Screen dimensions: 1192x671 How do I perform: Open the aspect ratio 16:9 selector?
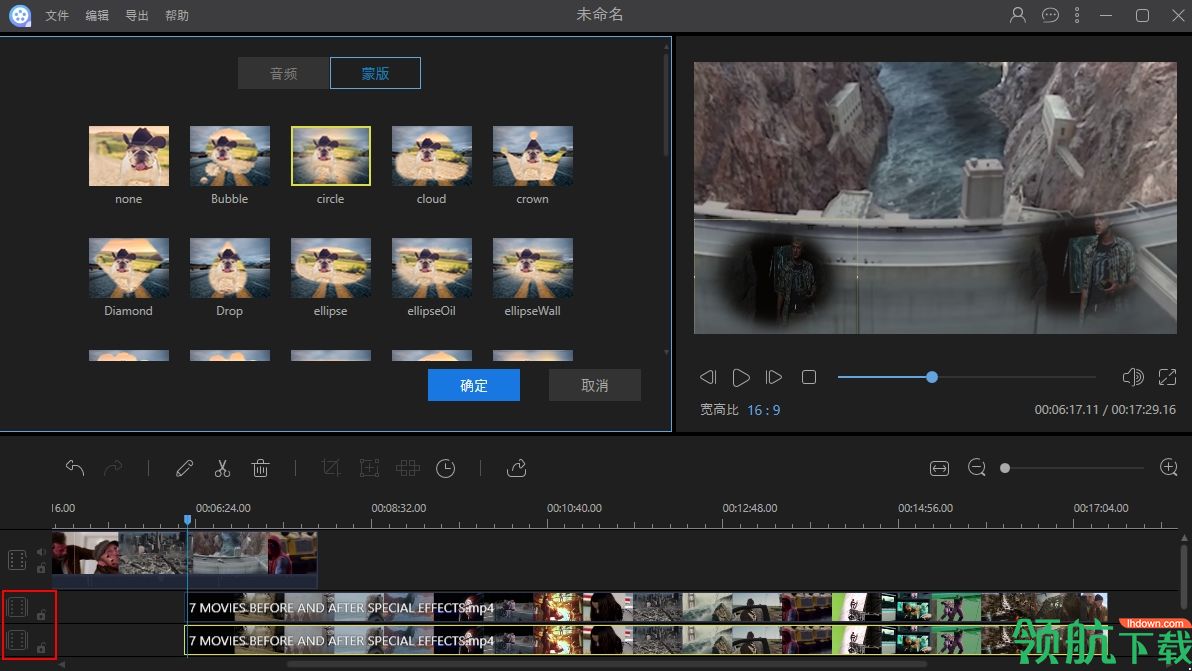point(763,410)
